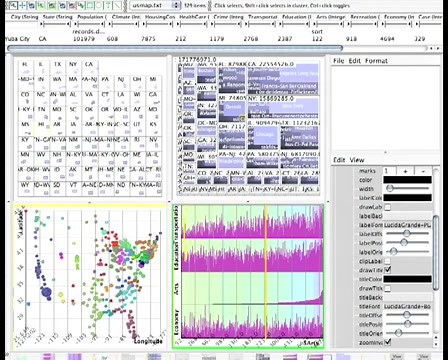Click the labelBackground property field

[x=407, y=216]
